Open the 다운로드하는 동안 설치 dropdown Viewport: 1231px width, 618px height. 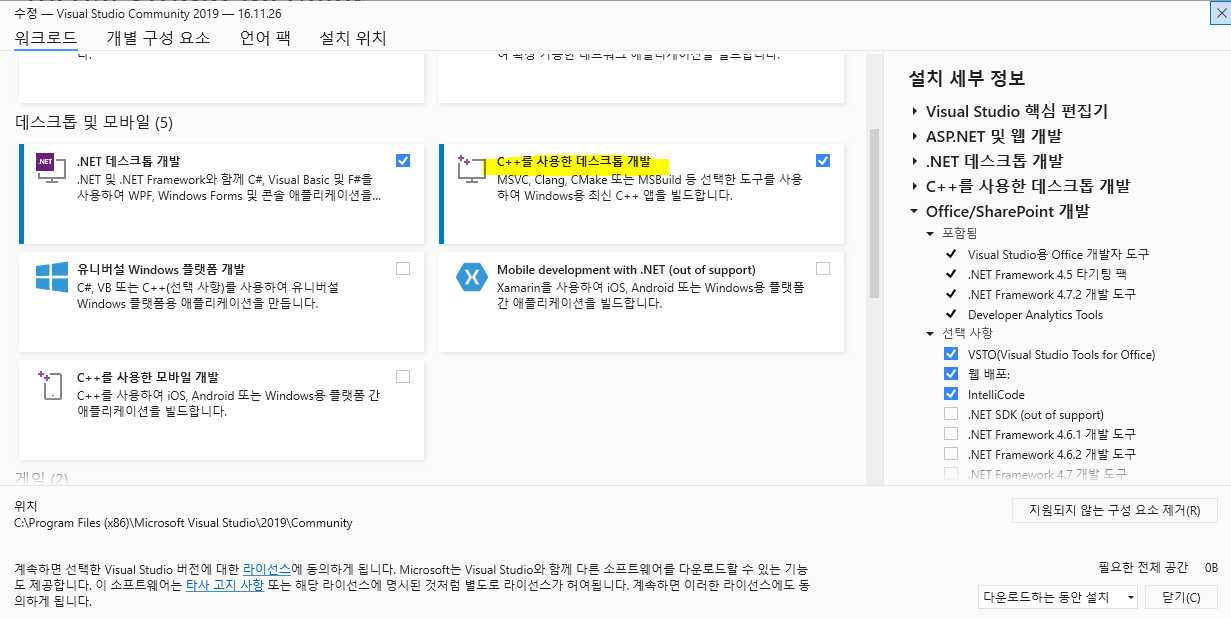point(1058,597)
